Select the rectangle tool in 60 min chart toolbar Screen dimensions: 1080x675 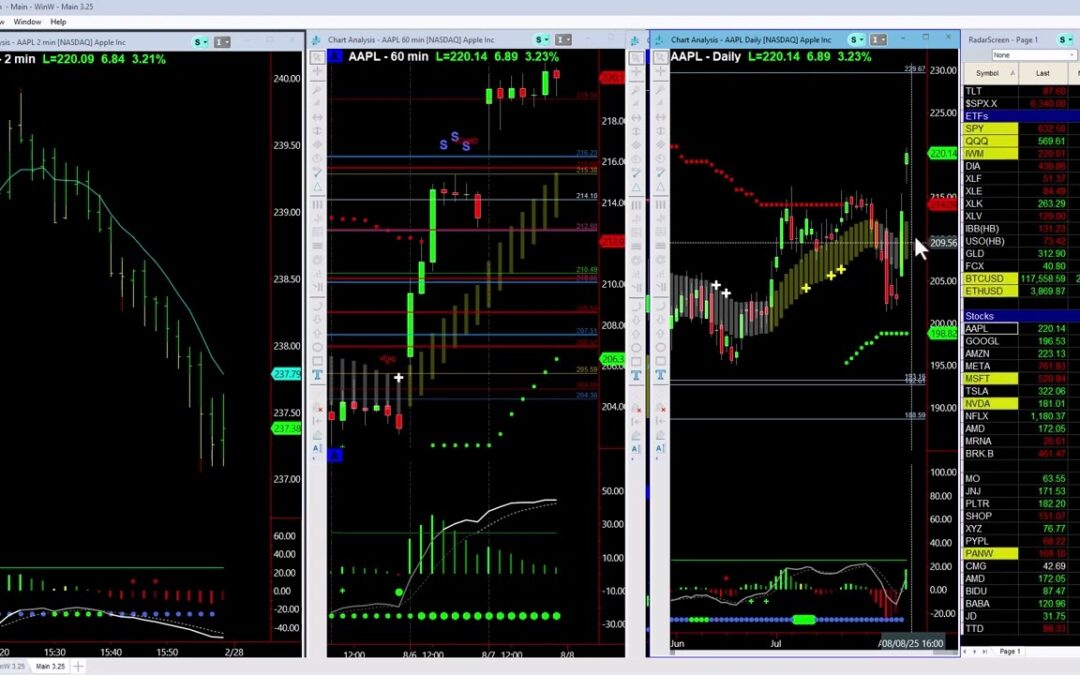pyautogui.click(x=318, y=361)
